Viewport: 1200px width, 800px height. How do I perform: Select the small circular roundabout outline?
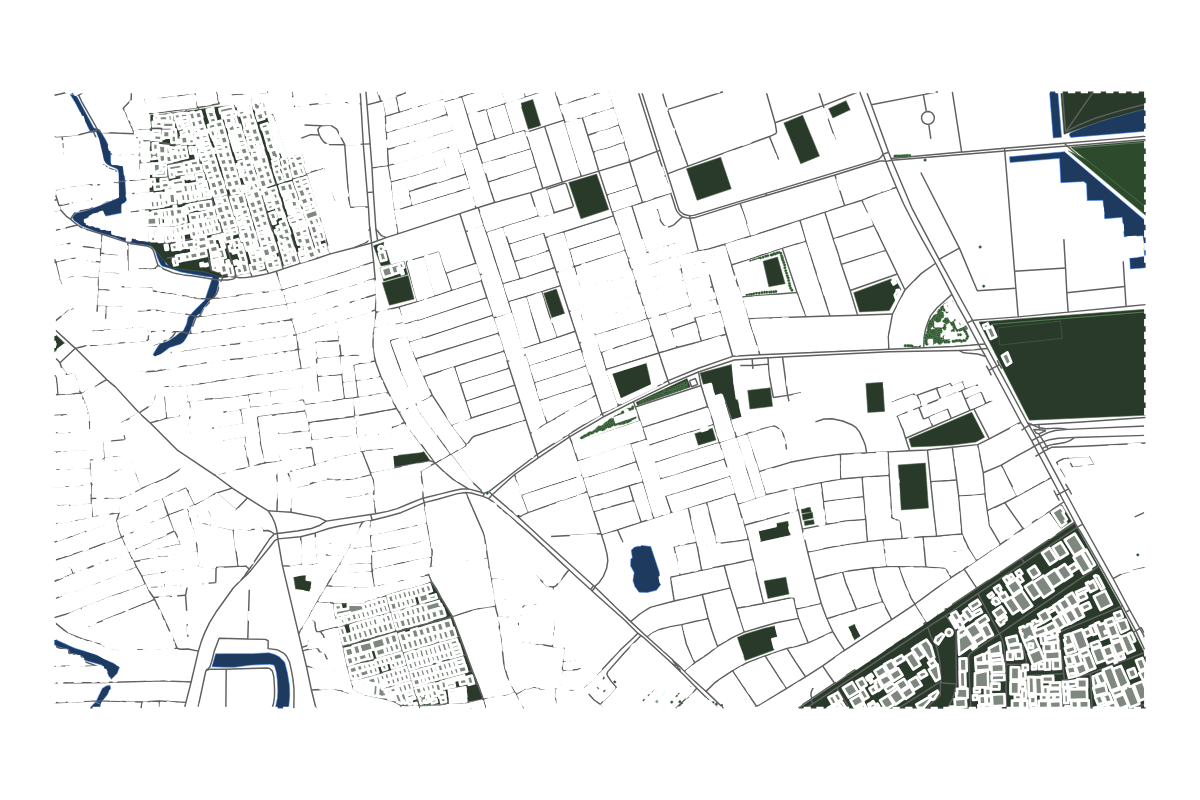[928, 118]
